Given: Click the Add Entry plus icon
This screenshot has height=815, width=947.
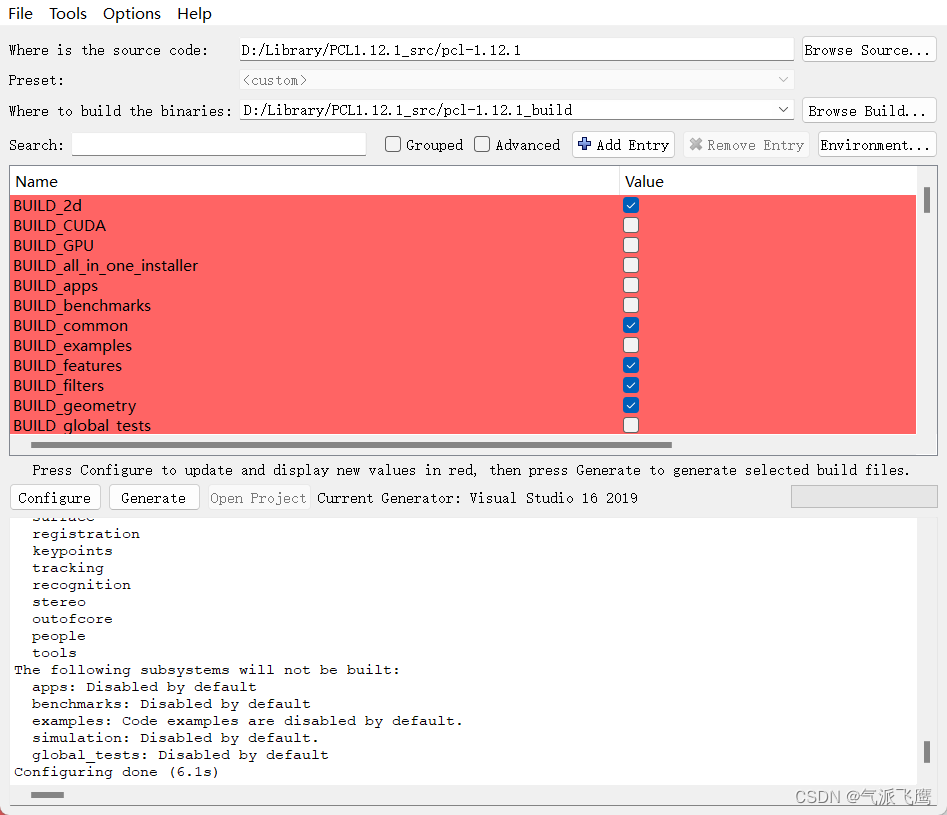Looking at the screenshot, I should point(585,144).
